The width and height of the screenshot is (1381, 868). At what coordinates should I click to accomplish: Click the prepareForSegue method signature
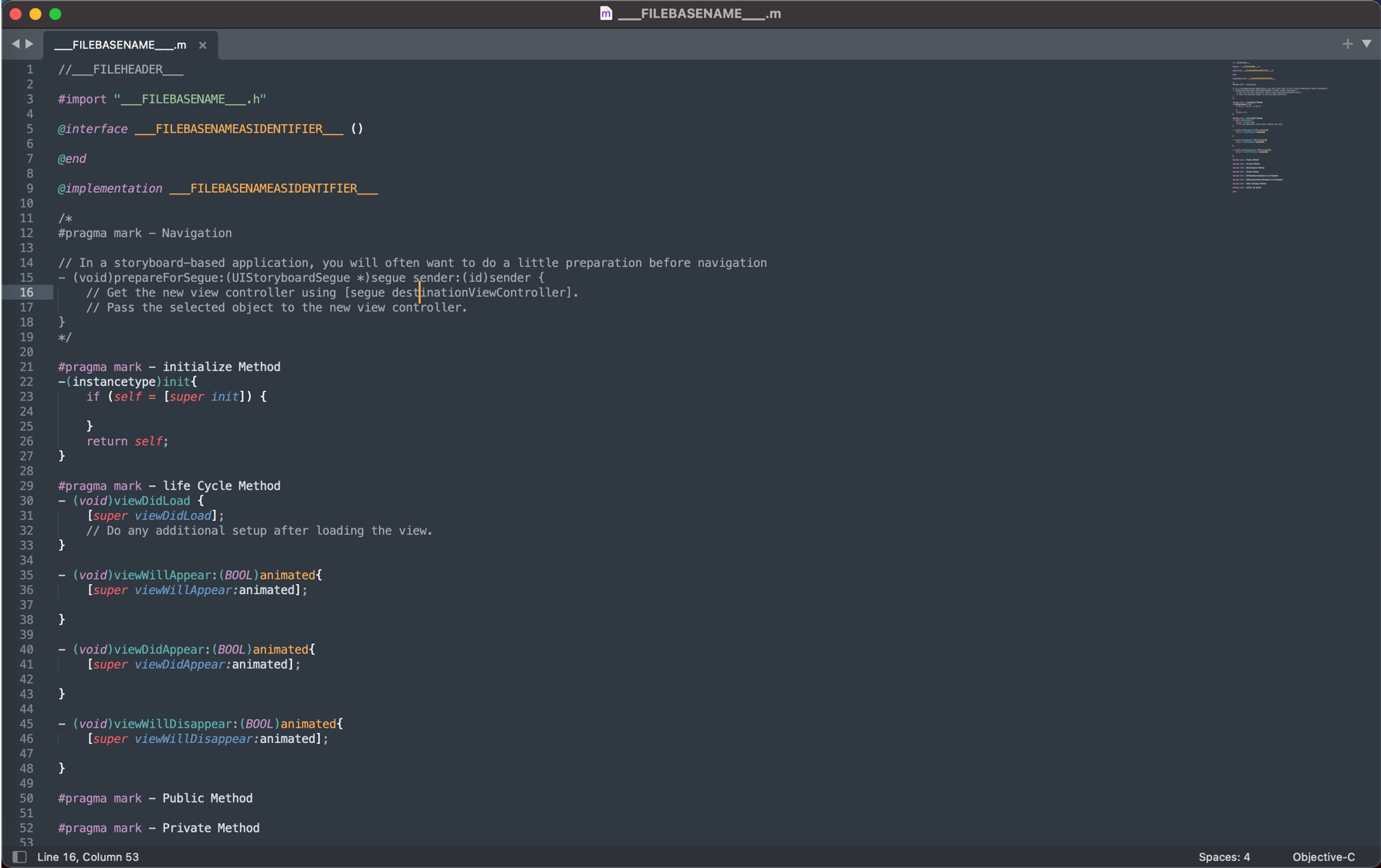[301, 278]
